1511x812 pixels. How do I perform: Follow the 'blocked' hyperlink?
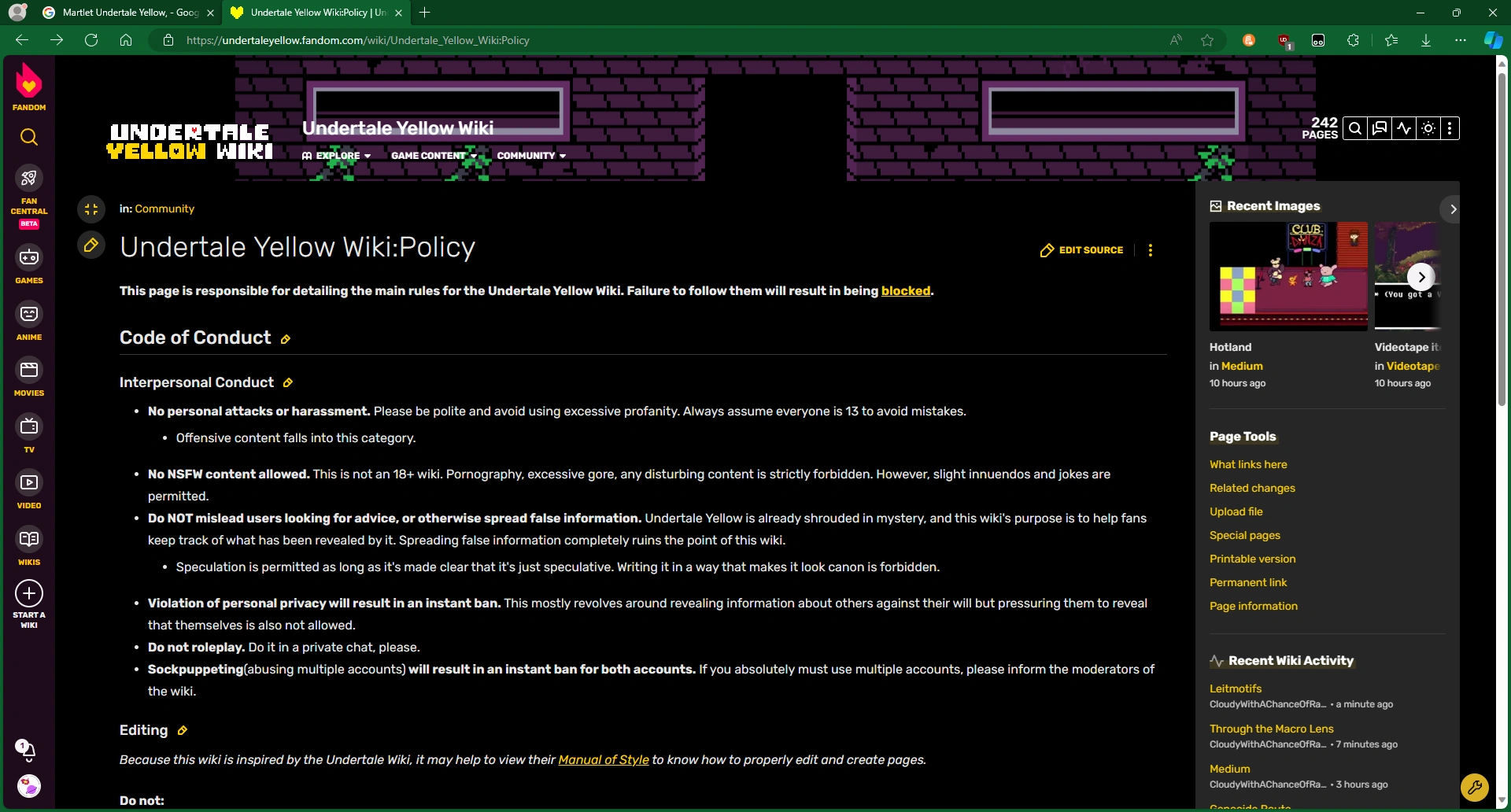point(905,291)
